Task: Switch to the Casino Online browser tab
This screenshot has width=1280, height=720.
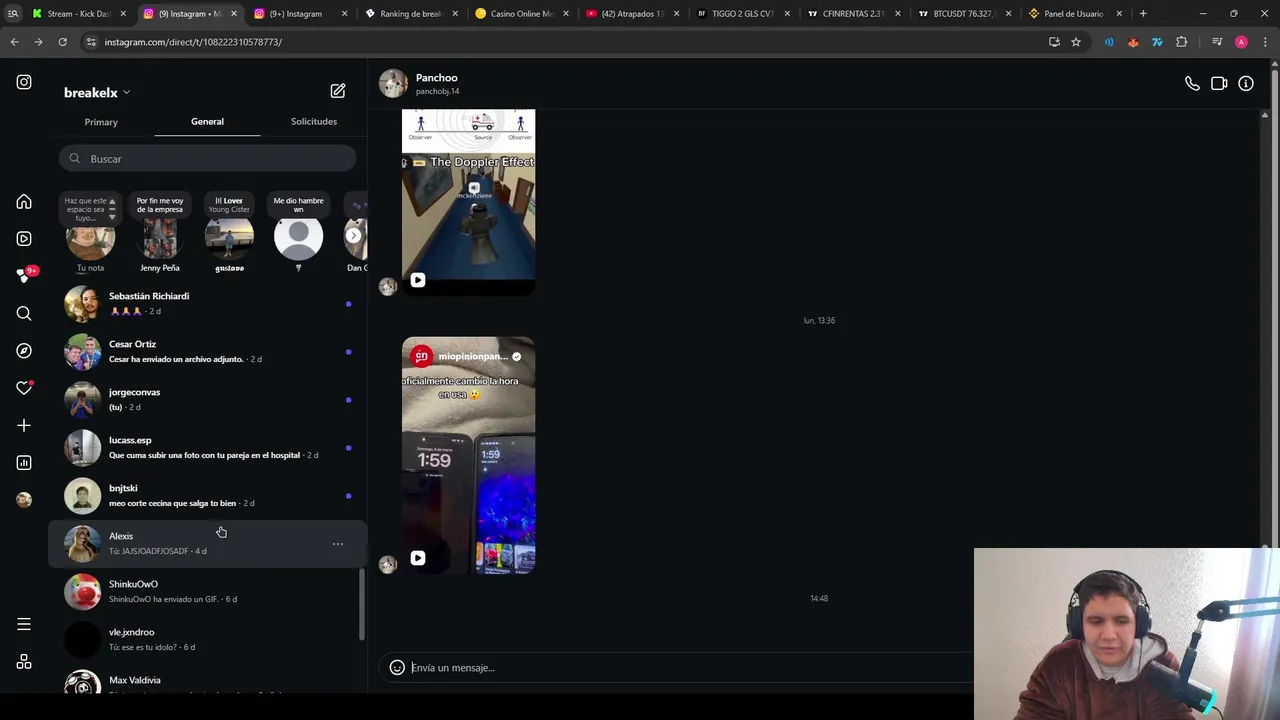Action: point(521,14)
